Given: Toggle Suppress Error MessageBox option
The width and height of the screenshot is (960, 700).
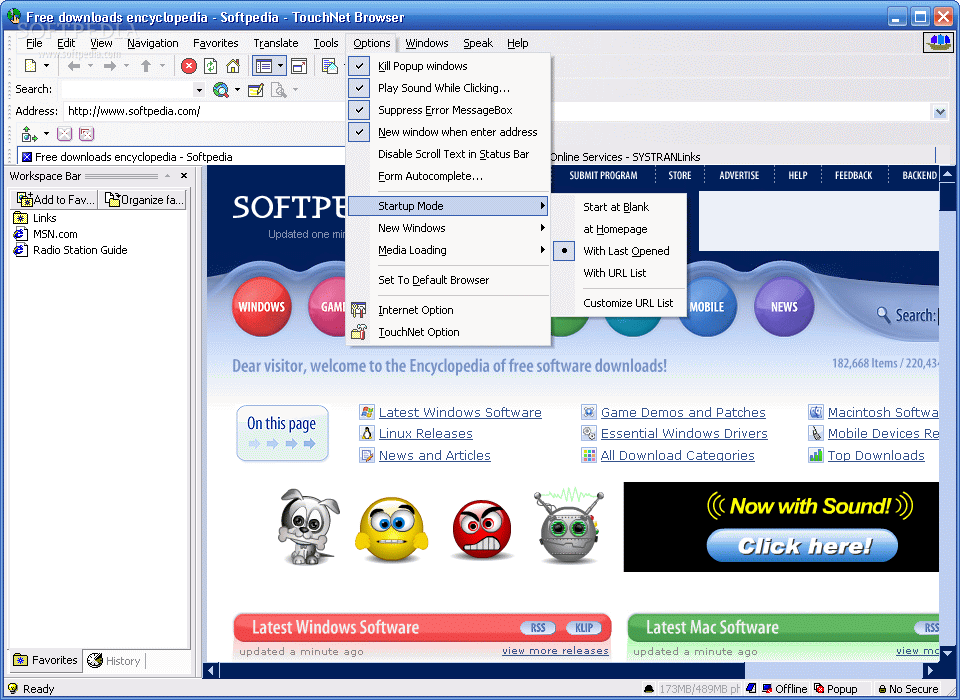Looking at the screenshot, I should pyautogui.click(x=449, y=110).
